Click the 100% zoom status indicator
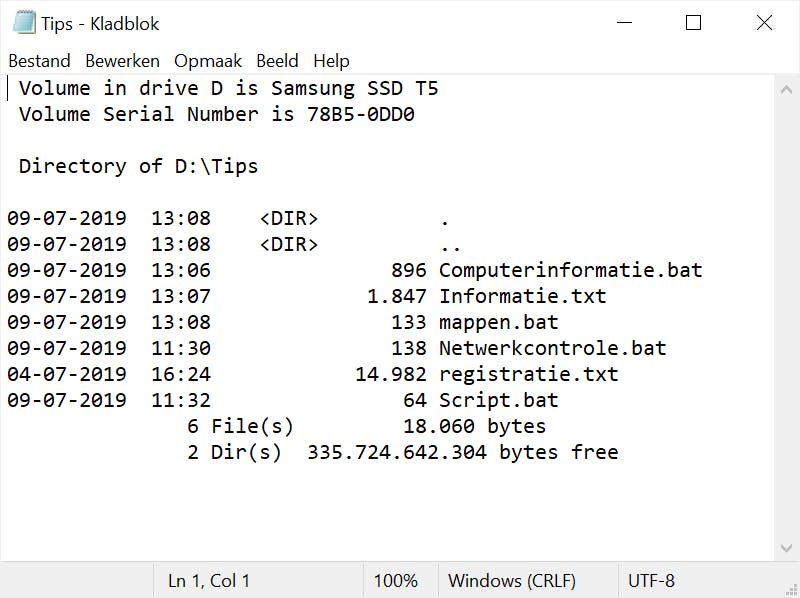 coord(396,580)
